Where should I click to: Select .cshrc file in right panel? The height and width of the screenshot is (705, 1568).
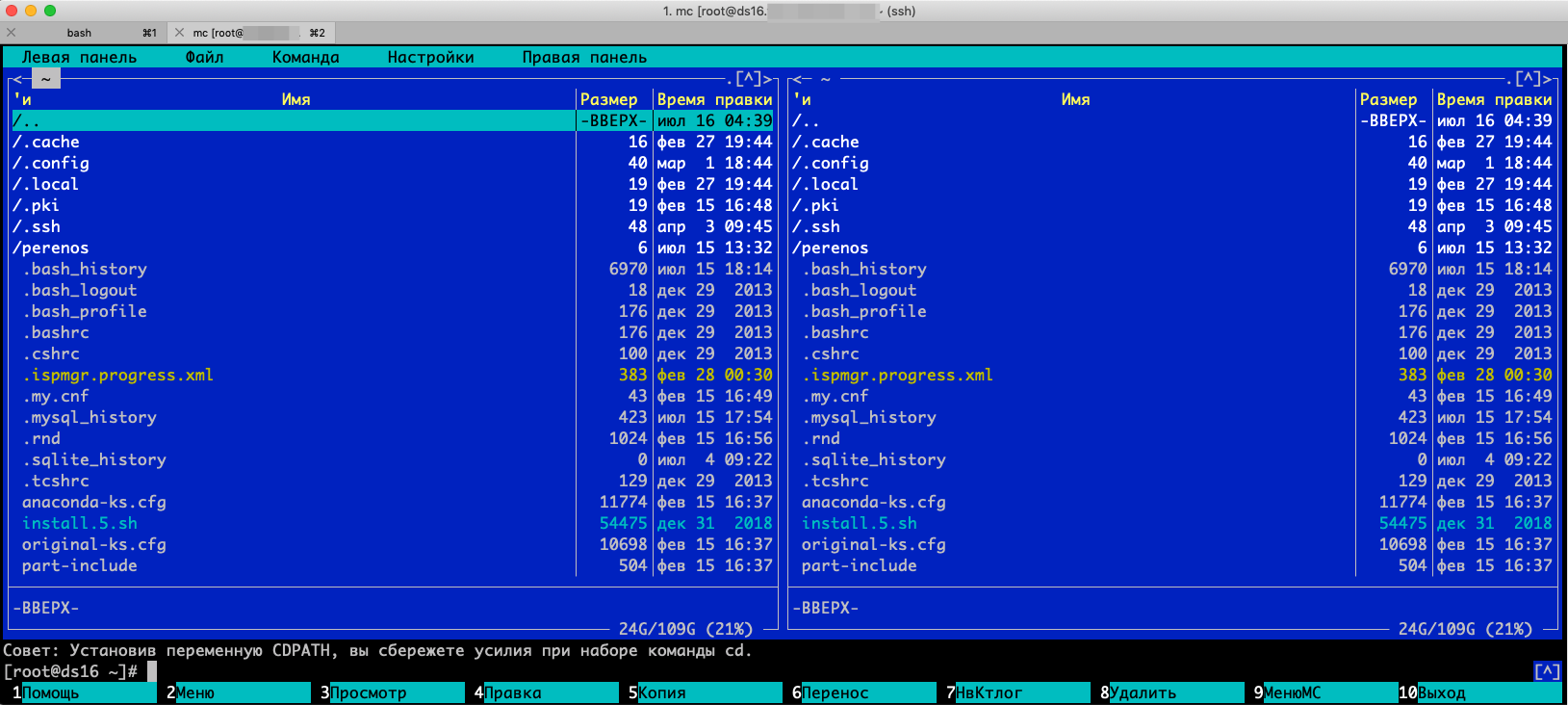coord(1172,353)
